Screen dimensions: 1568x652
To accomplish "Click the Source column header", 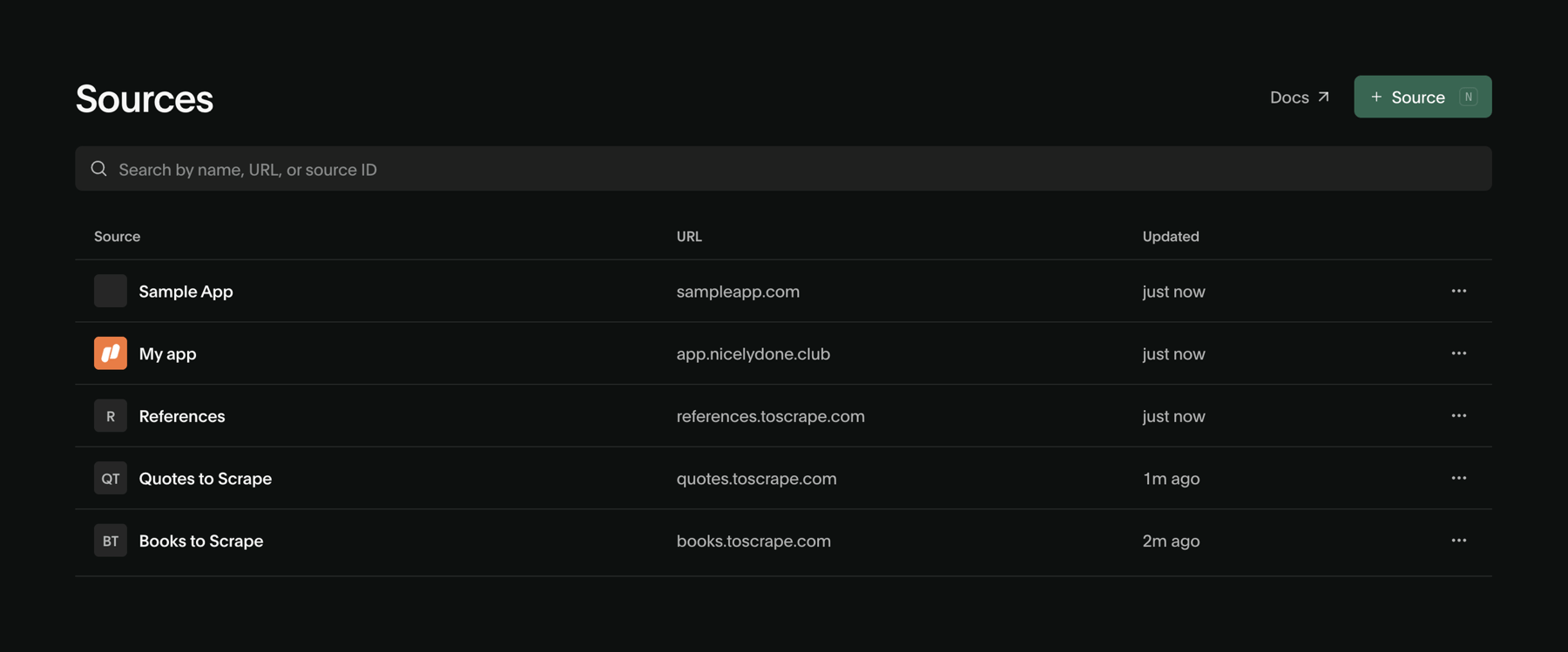I will pos(118,237).
